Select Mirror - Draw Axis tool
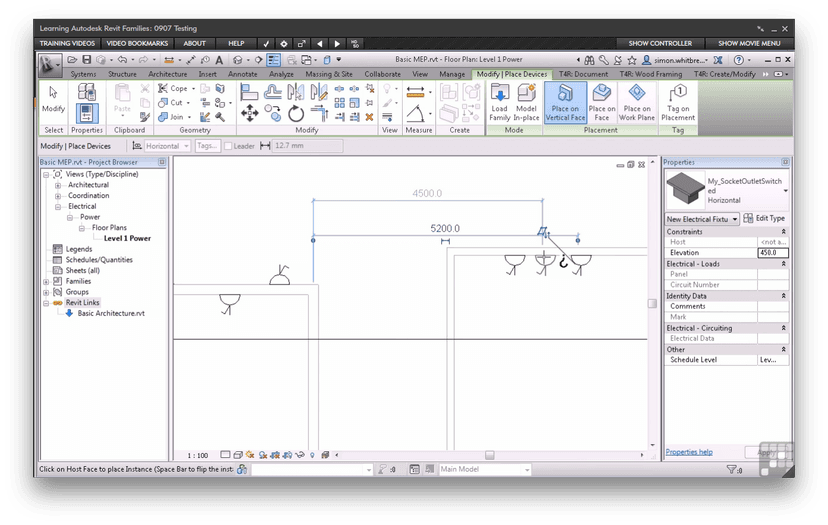Viewport: 828px width, 525px height. click(x=319, y=92)
